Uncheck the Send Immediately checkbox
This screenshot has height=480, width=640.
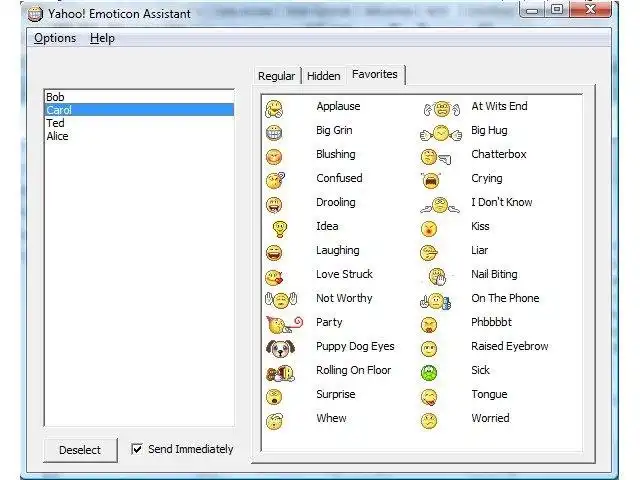(x=137, y=449)
